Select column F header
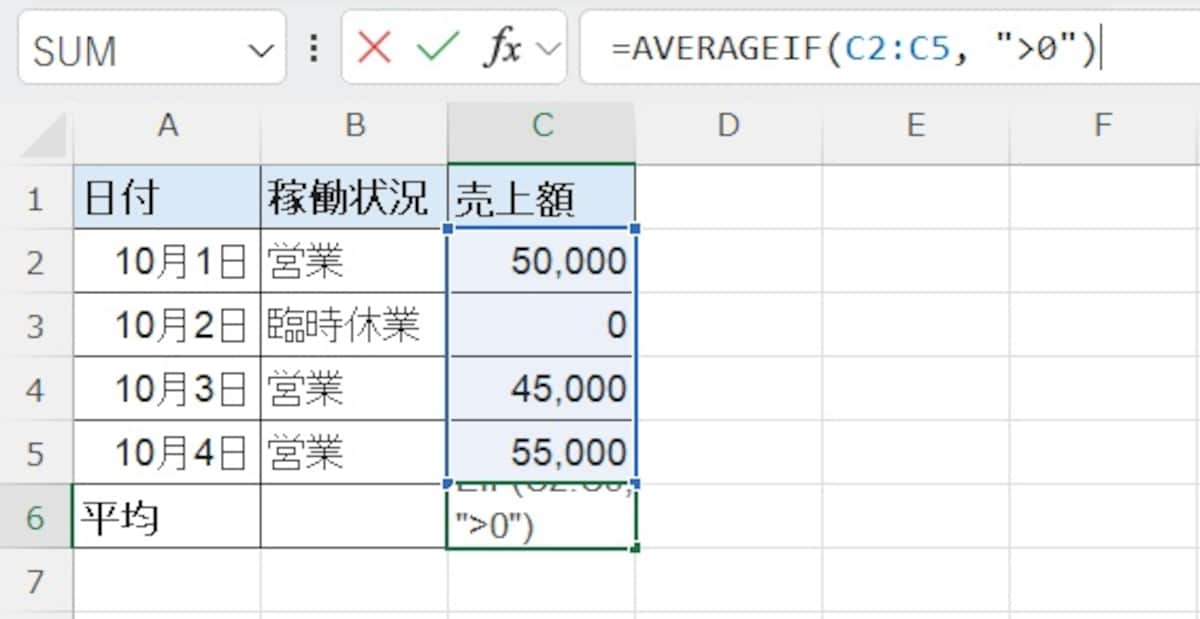The image size is (1200, 619). 1103,125
